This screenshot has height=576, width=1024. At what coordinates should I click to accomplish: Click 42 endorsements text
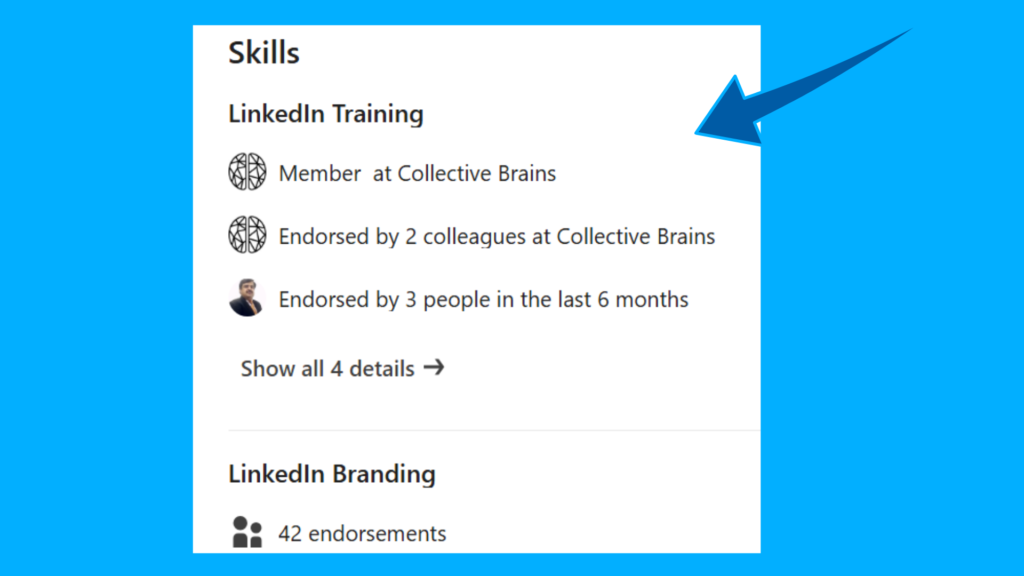[x=361, y=533]
